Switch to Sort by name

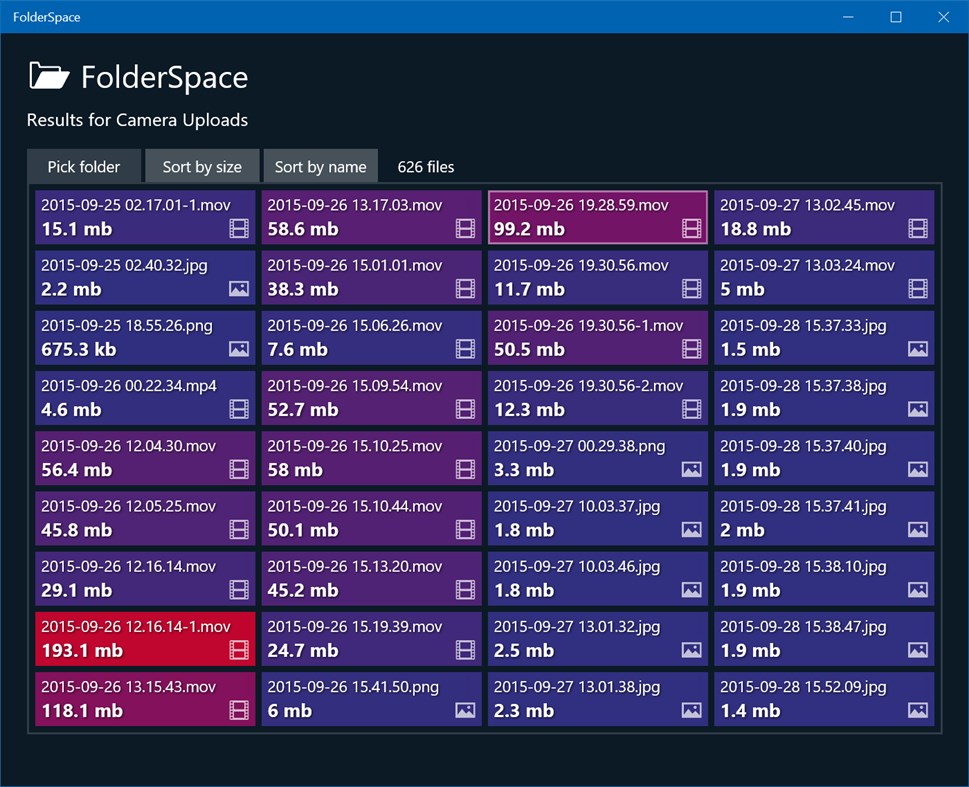click(x=320, y=166)
